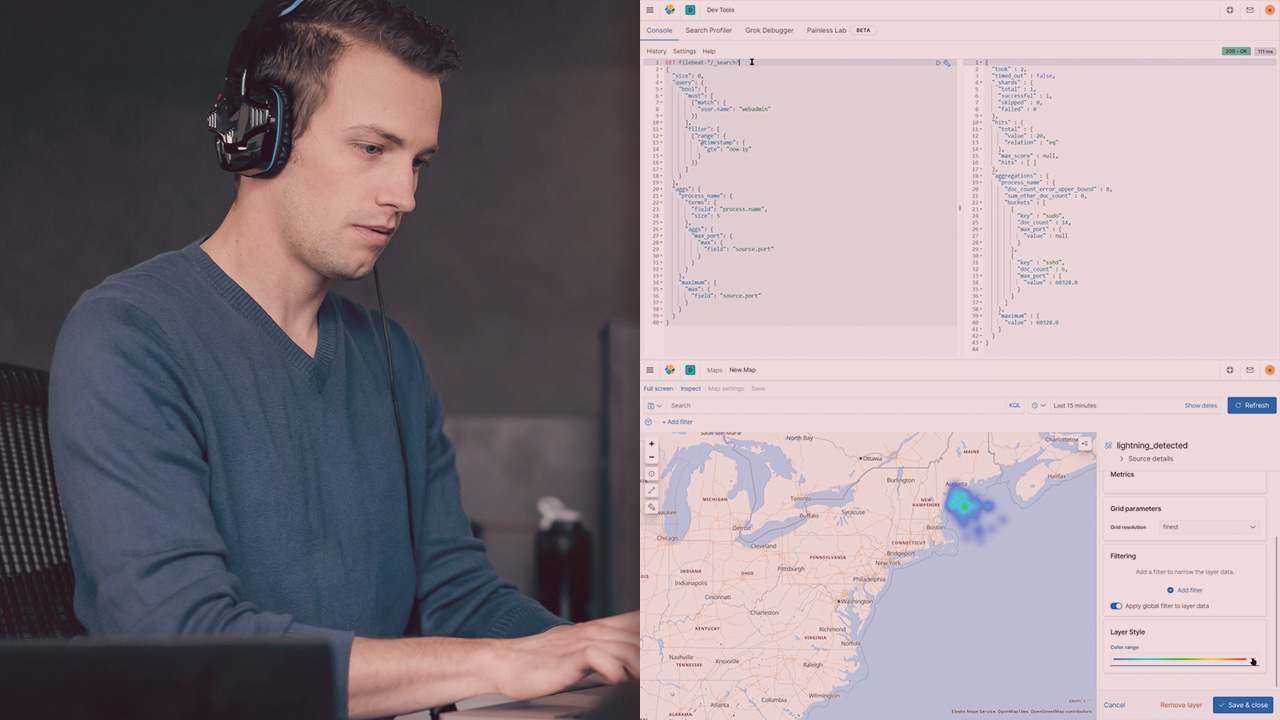Click the Remove layer link
The height and width of the screenshot is (720, 1280).
pos(1180,705)
